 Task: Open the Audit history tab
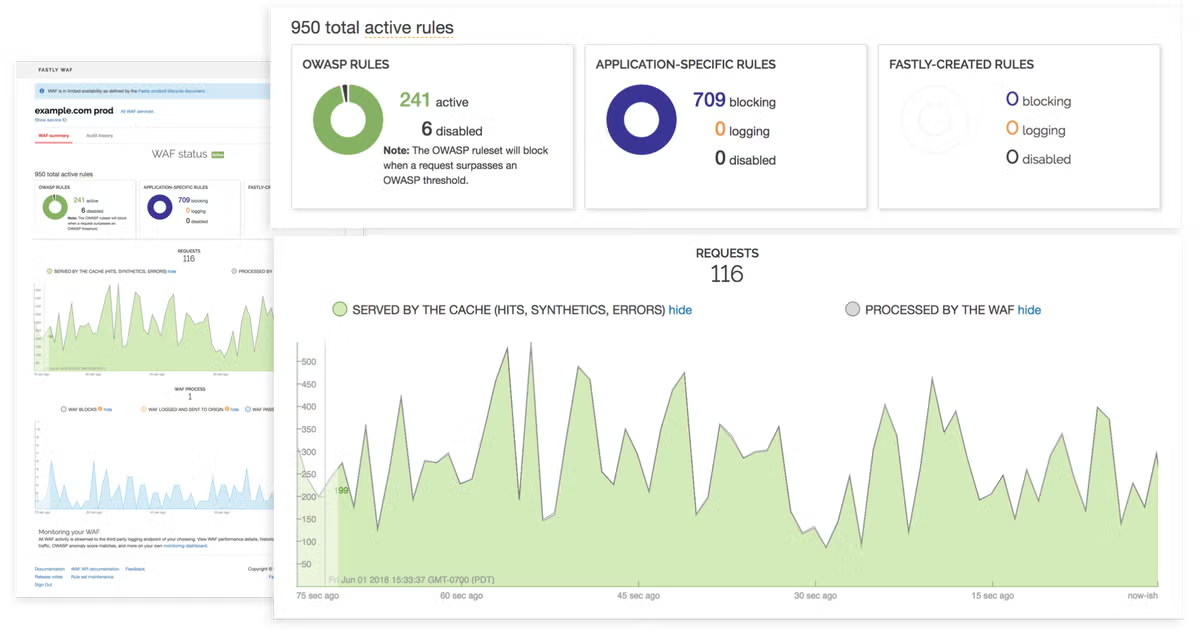click(99, 135)
